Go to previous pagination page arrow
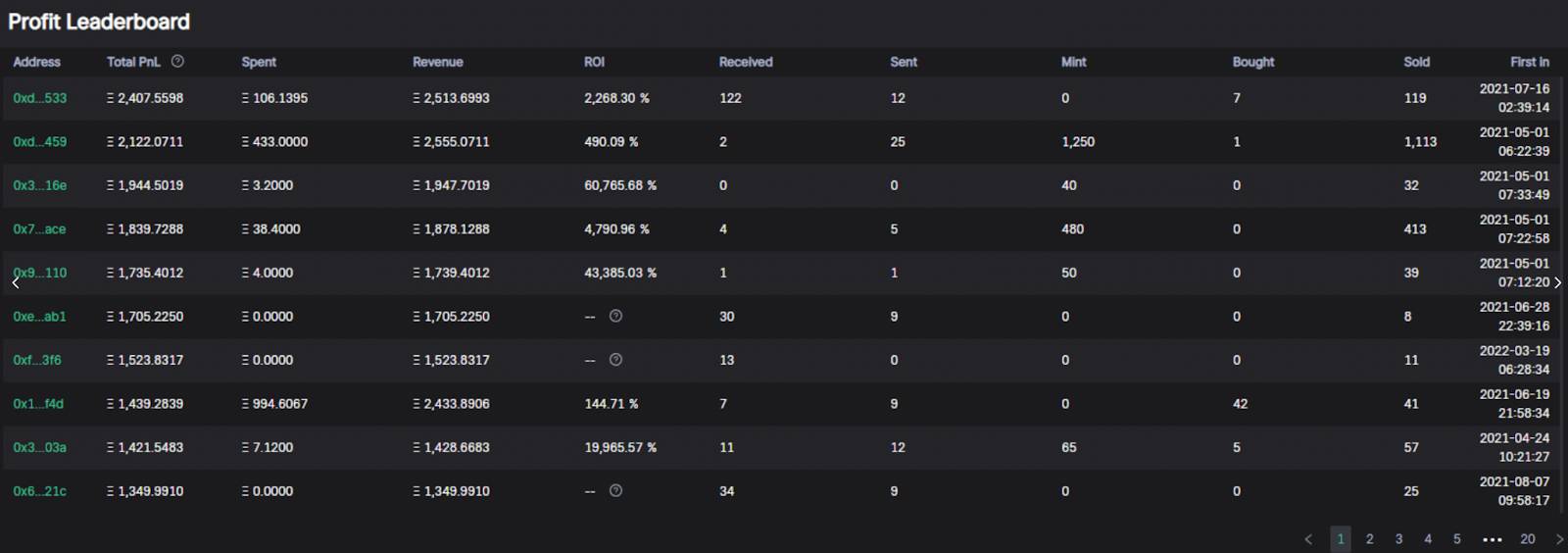The height and width of the screenshot is (553, 1568). 1308,539
